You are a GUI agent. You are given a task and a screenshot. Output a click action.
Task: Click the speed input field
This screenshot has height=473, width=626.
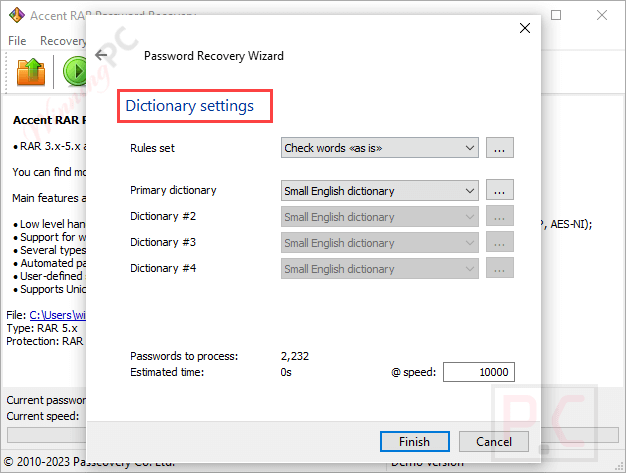click(x=479, y=372)
